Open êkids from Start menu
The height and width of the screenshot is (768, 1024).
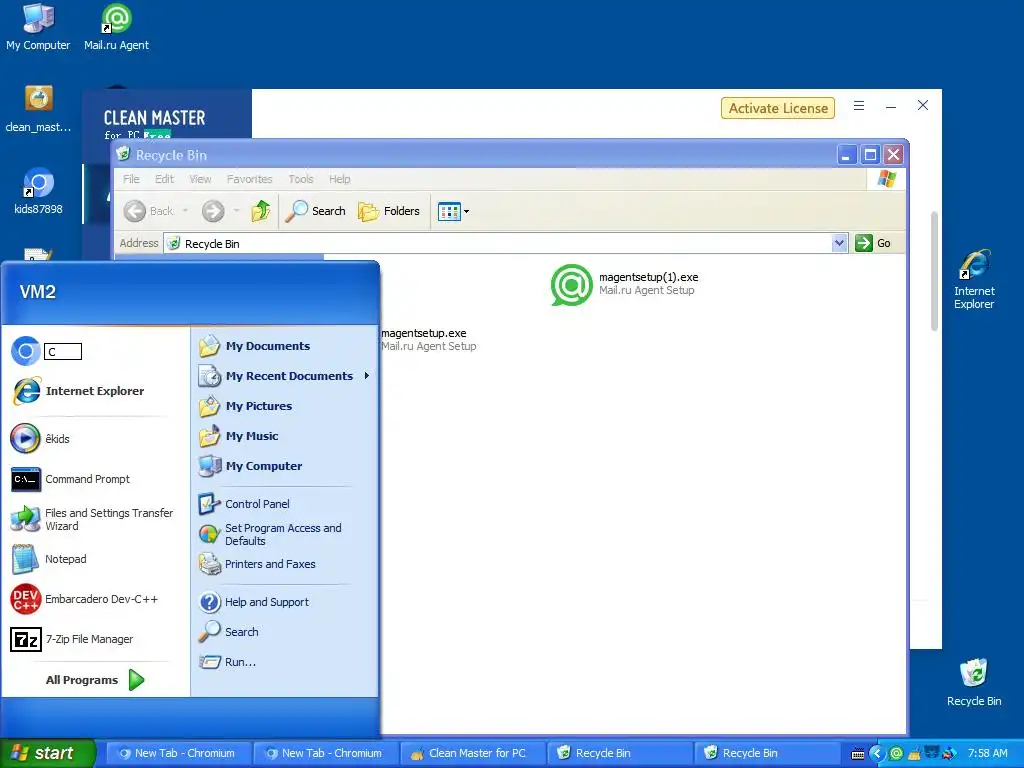click(40, 439)
